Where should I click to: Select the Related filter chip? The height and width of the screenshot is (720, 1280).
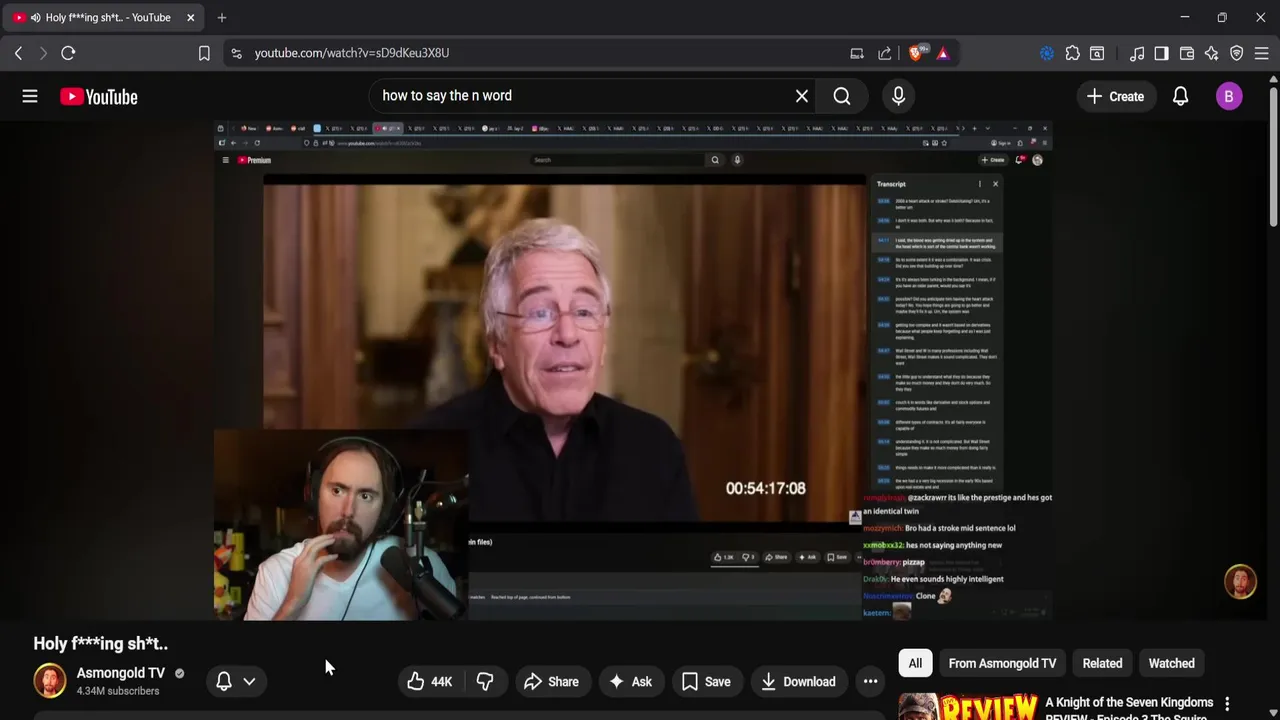point(1102,663)
